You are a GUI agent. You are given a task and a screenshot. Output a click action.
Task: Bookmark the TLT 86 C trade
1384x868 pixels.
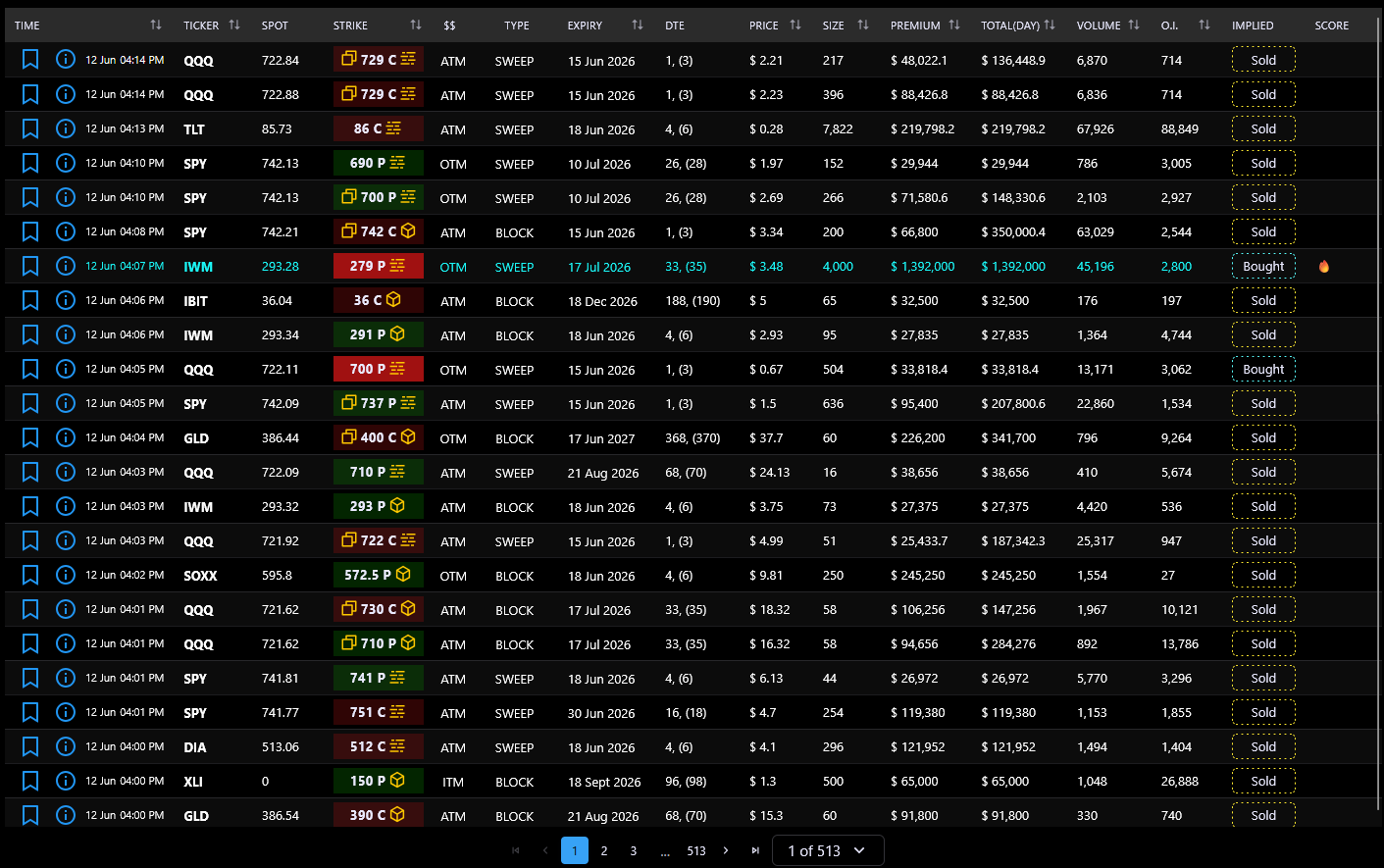30,128
